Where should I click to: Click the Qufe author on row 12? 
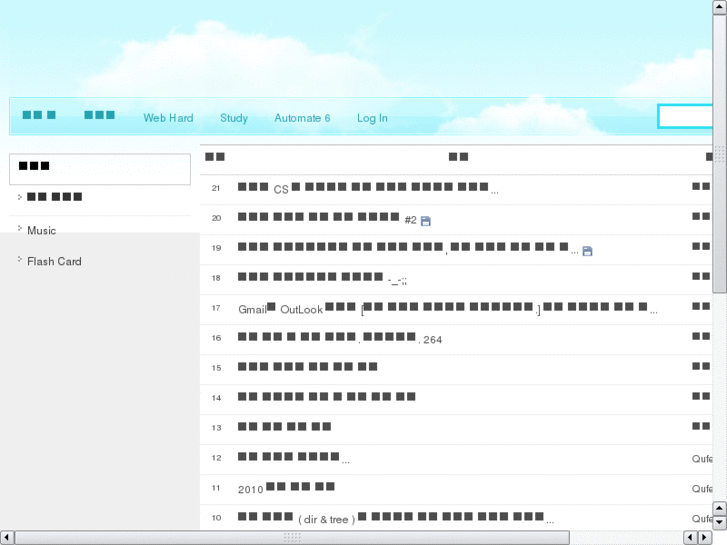click(702, 459)
